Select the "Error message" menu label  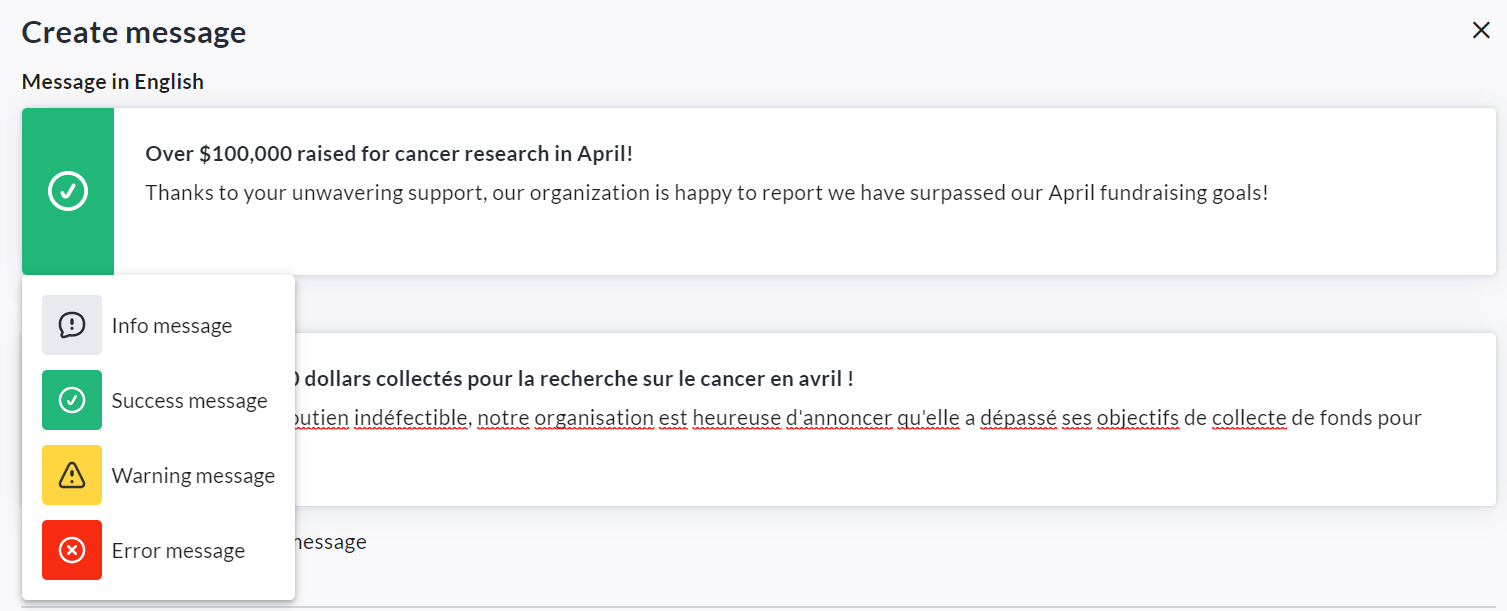click(x=178, y=551)
